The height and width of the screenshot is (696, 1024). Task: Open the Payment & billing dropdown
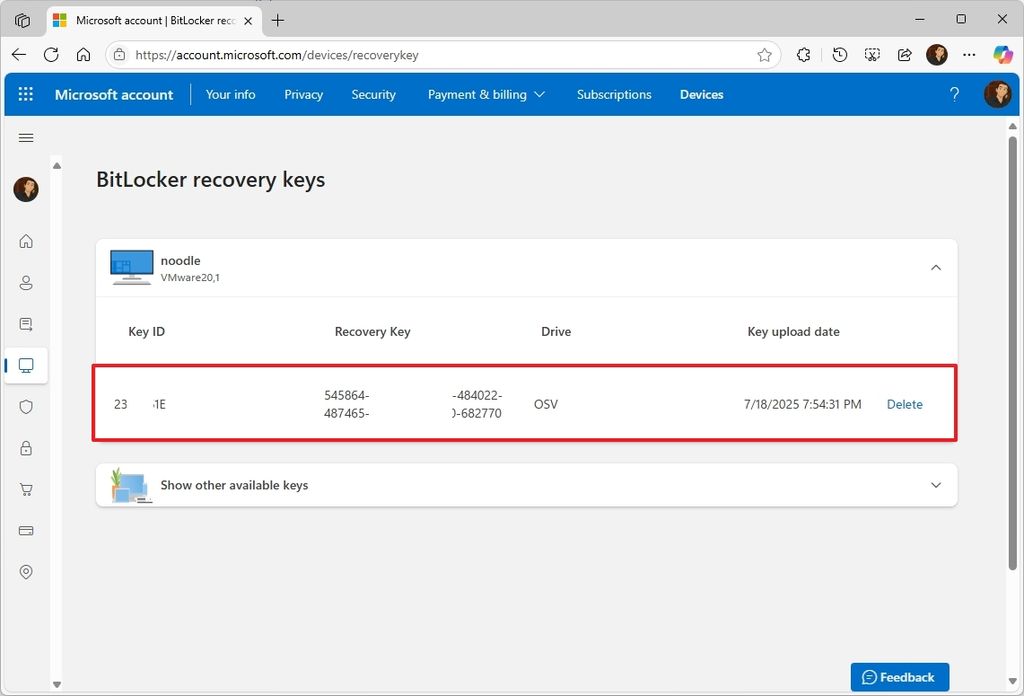pos(487,94)
